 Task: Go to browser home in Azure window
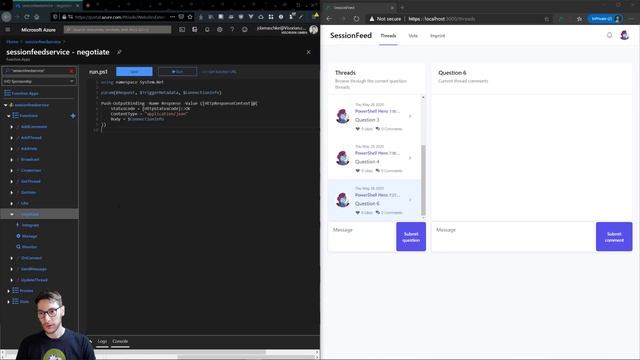pyautogui.click(x=37, y=17)
